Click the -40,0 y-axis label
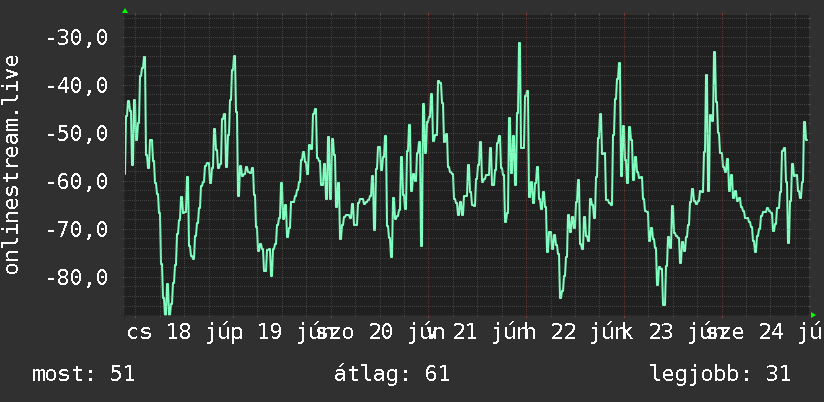This screenshot has width=824, height=402. tap(77, 86)
